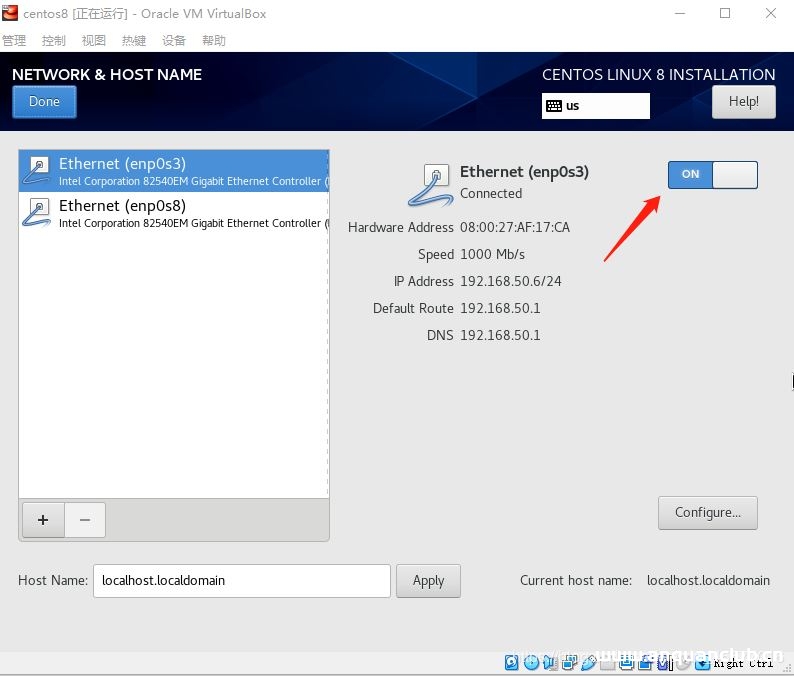Apply the host name
The width and height of the screenshot is (794, 676).
coord(428,581)
